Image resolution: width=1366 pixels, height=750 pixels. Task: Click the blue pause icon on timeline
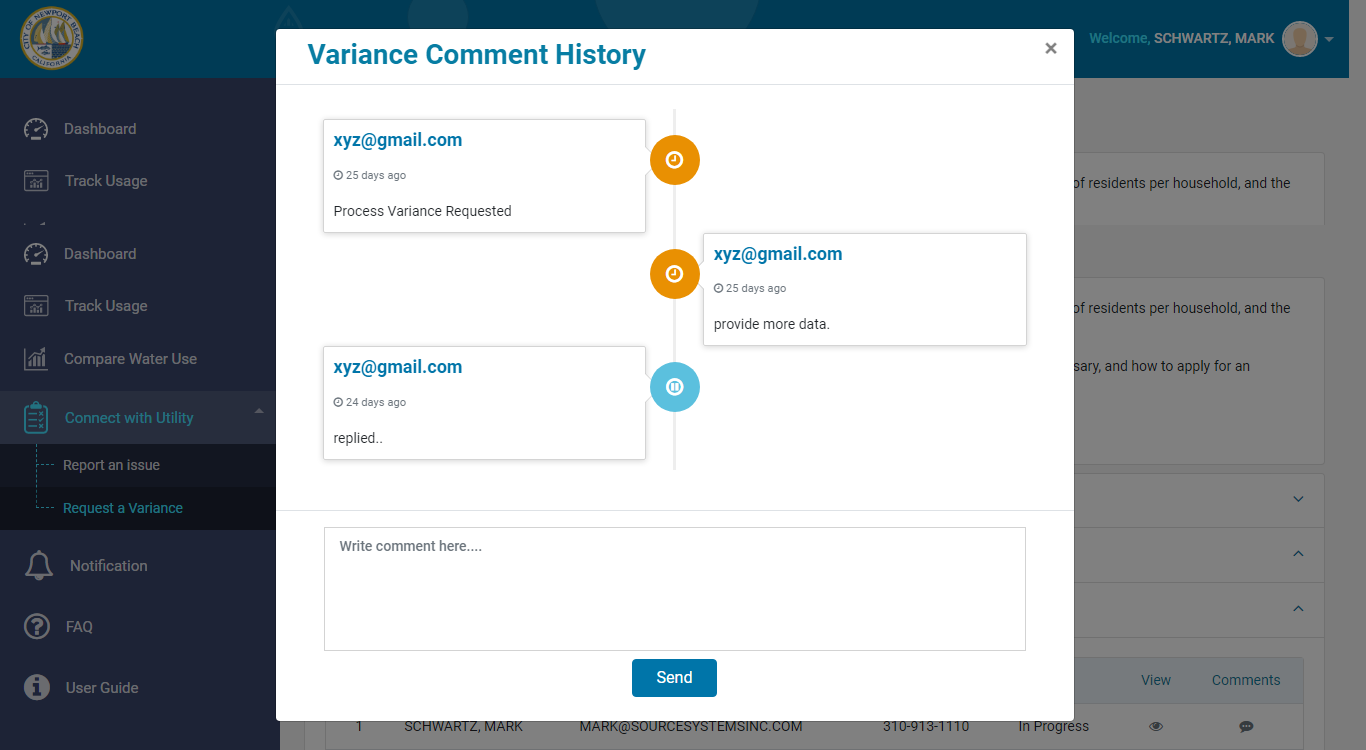click(674, 387)
